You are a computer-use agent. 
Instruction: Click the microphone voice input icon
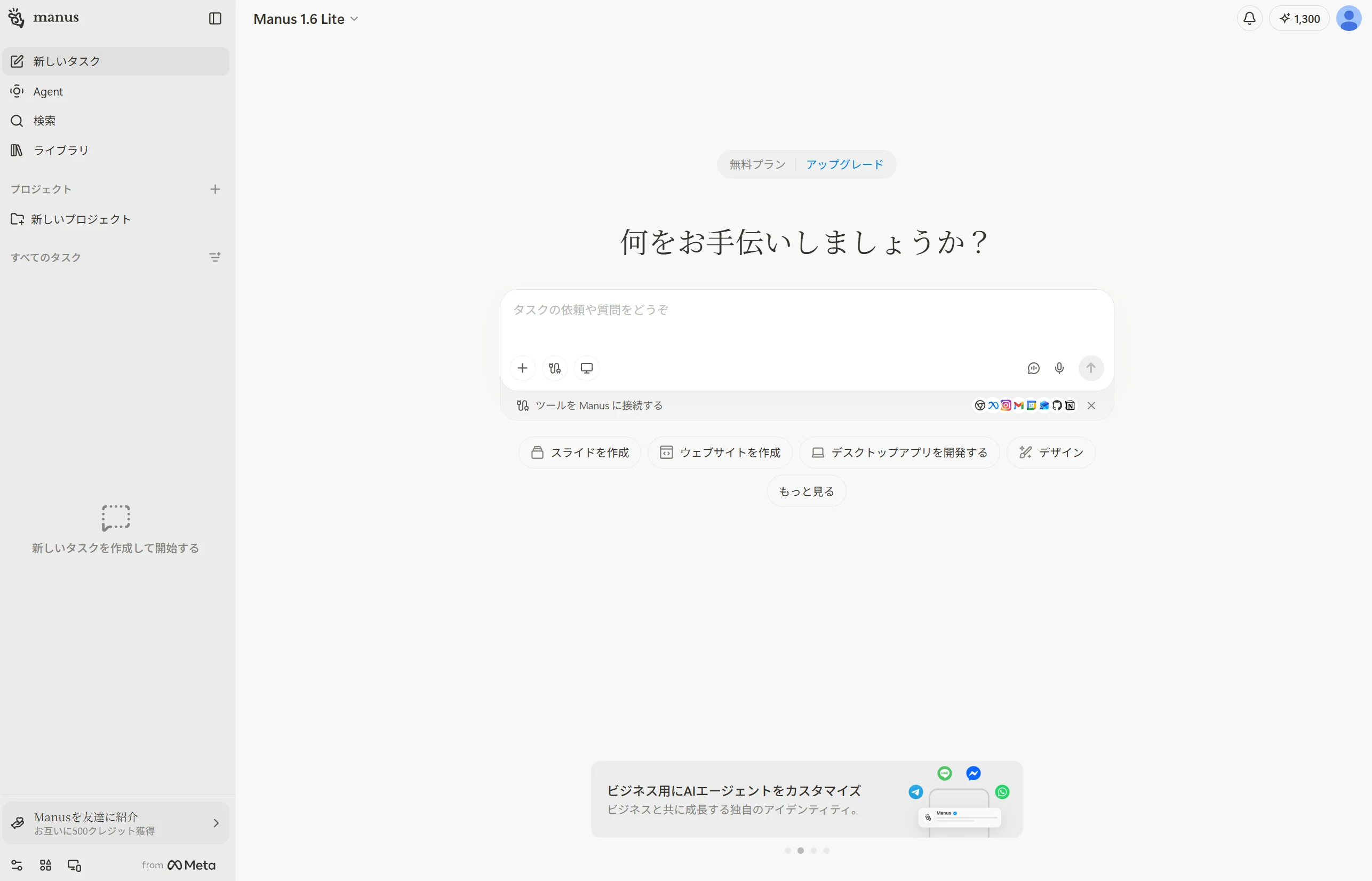pos(1059,368)
